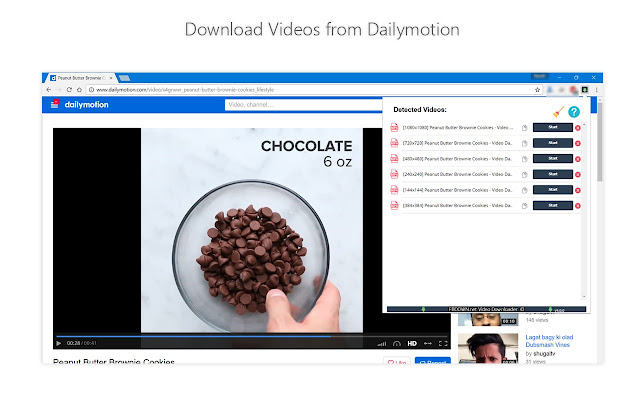Viewport: 640px width, 400px height.
Task: Copy link icon for 720x720 video
Action: coord(524,143)
